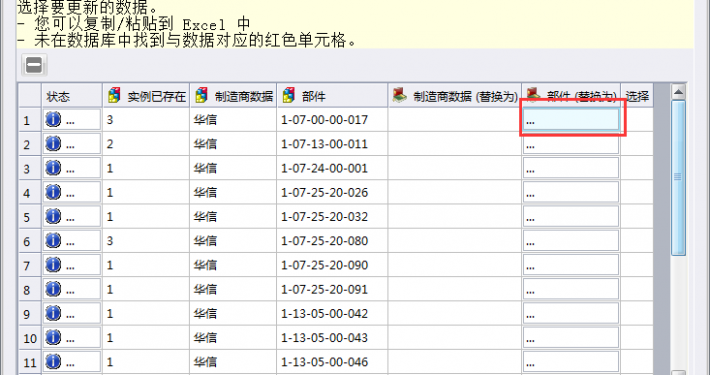
Task: Click the info status icon in row 4
Action: (53, 192)
